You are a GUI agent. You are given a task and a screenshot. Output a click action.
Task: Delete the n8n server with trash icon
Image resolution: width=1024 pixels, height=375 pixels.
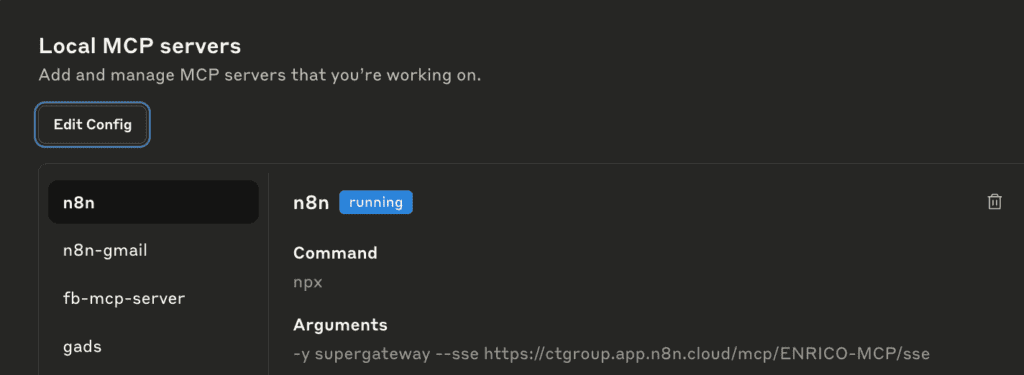pyautogui.click(x=994, y=202)
